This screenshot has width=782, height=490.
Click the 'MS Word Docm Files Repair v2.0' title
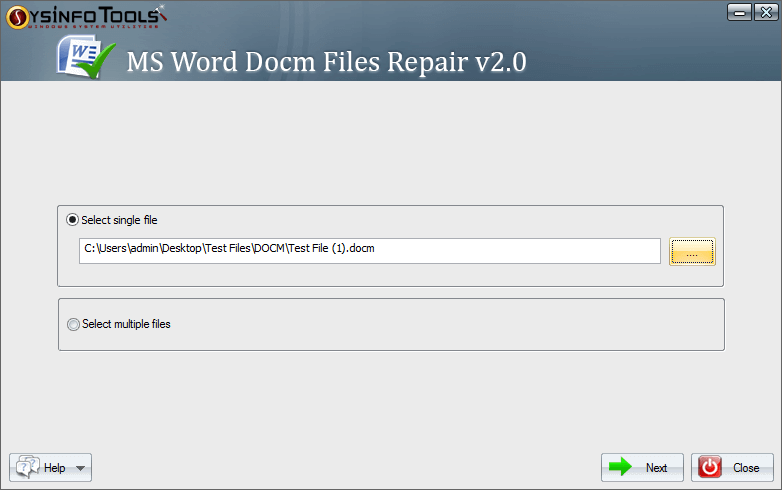click(x=327, y=62)
